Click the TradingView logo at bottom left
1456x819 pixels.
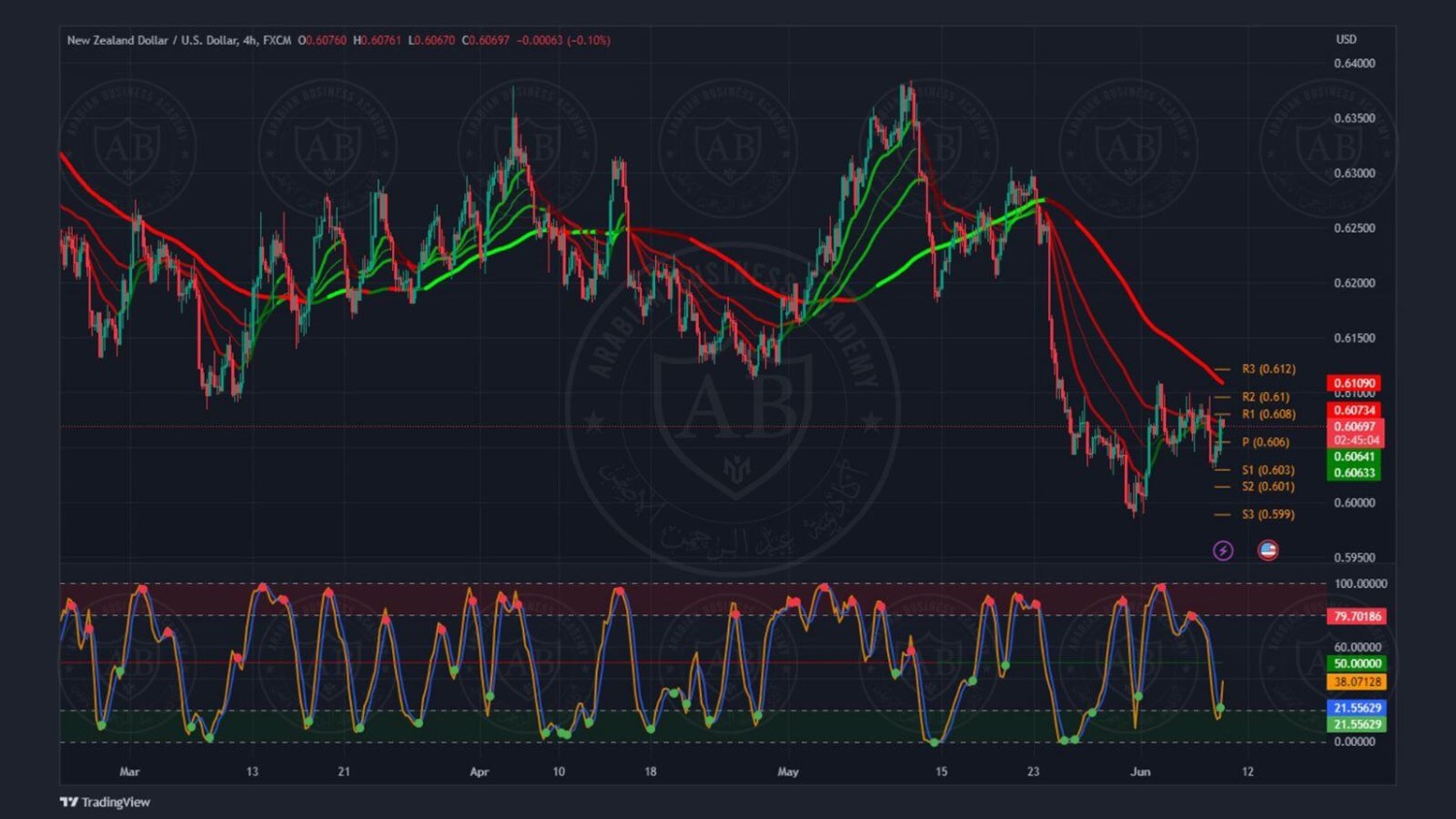point(105,802)
